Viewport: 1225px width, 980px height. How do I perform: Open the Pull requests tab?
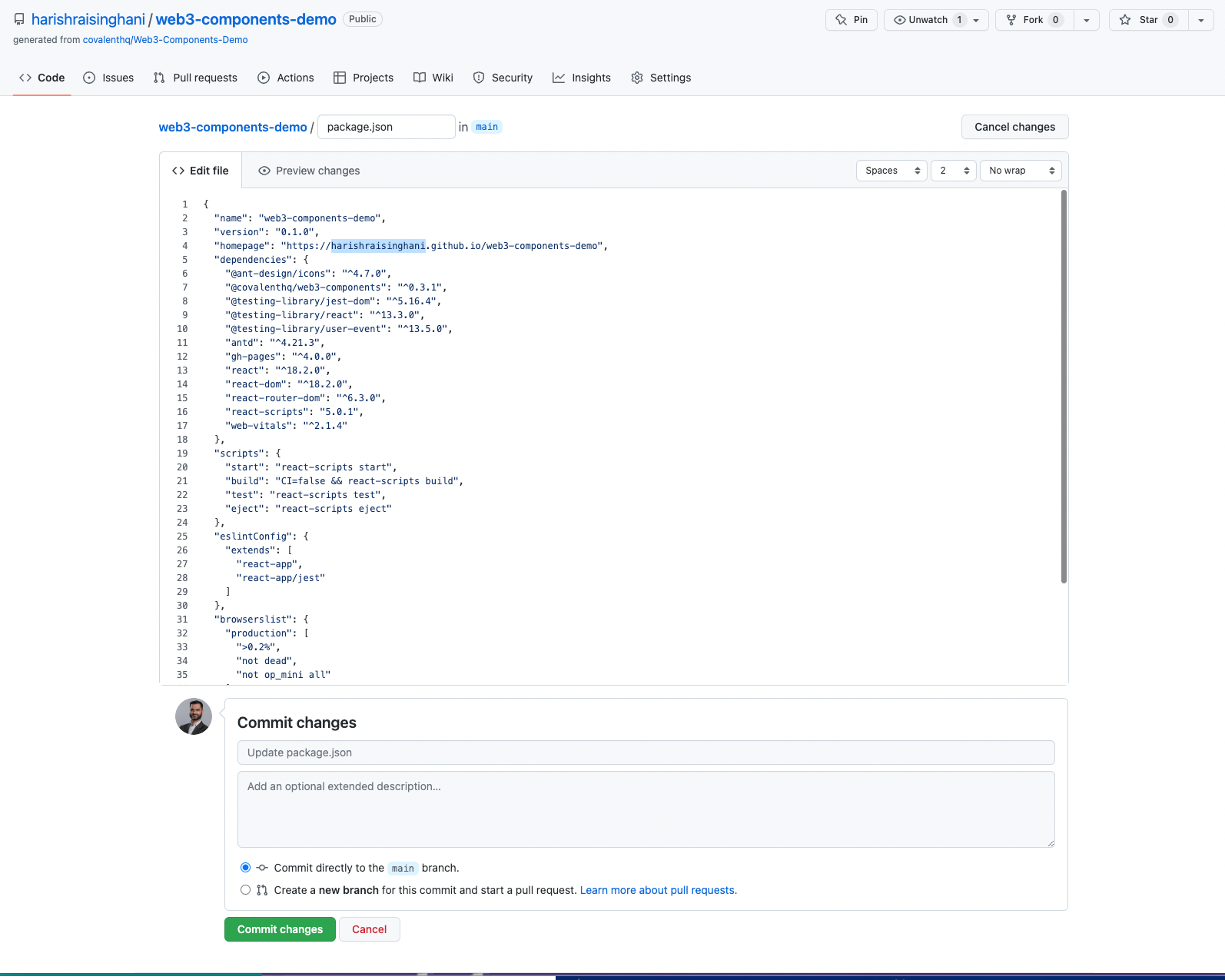pyautogui.click(x=195, y=78)
